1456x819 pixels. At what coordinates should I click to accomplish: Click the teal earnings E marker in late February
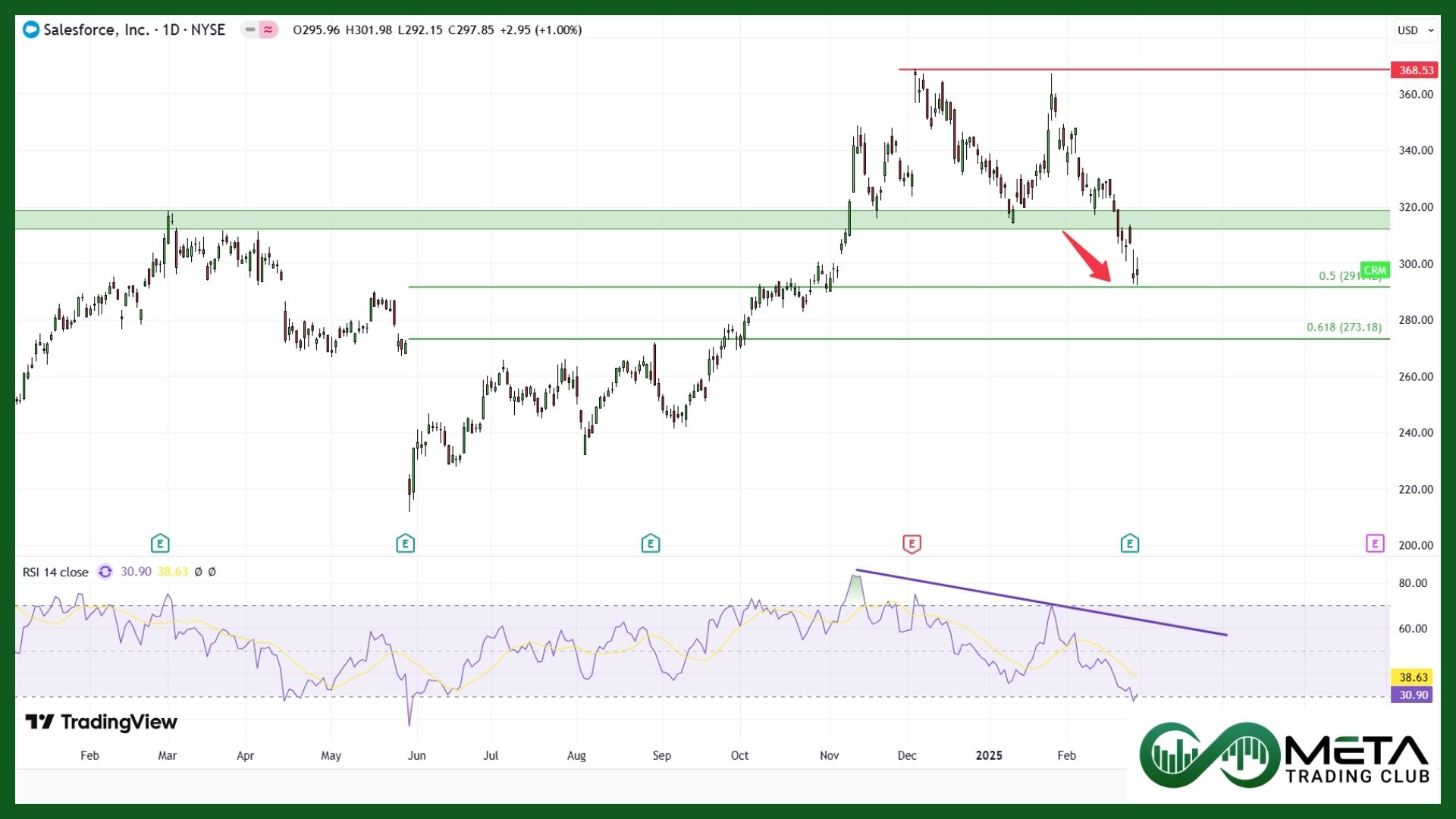1130,543
